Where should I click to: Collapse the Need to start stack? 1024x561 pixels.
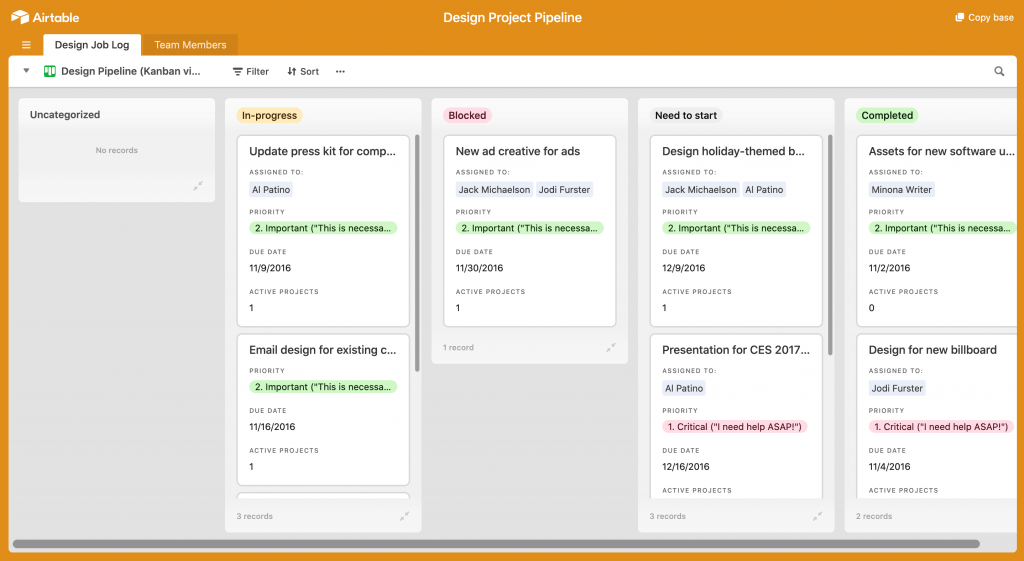pyautogui.click(x=817, y=516)
